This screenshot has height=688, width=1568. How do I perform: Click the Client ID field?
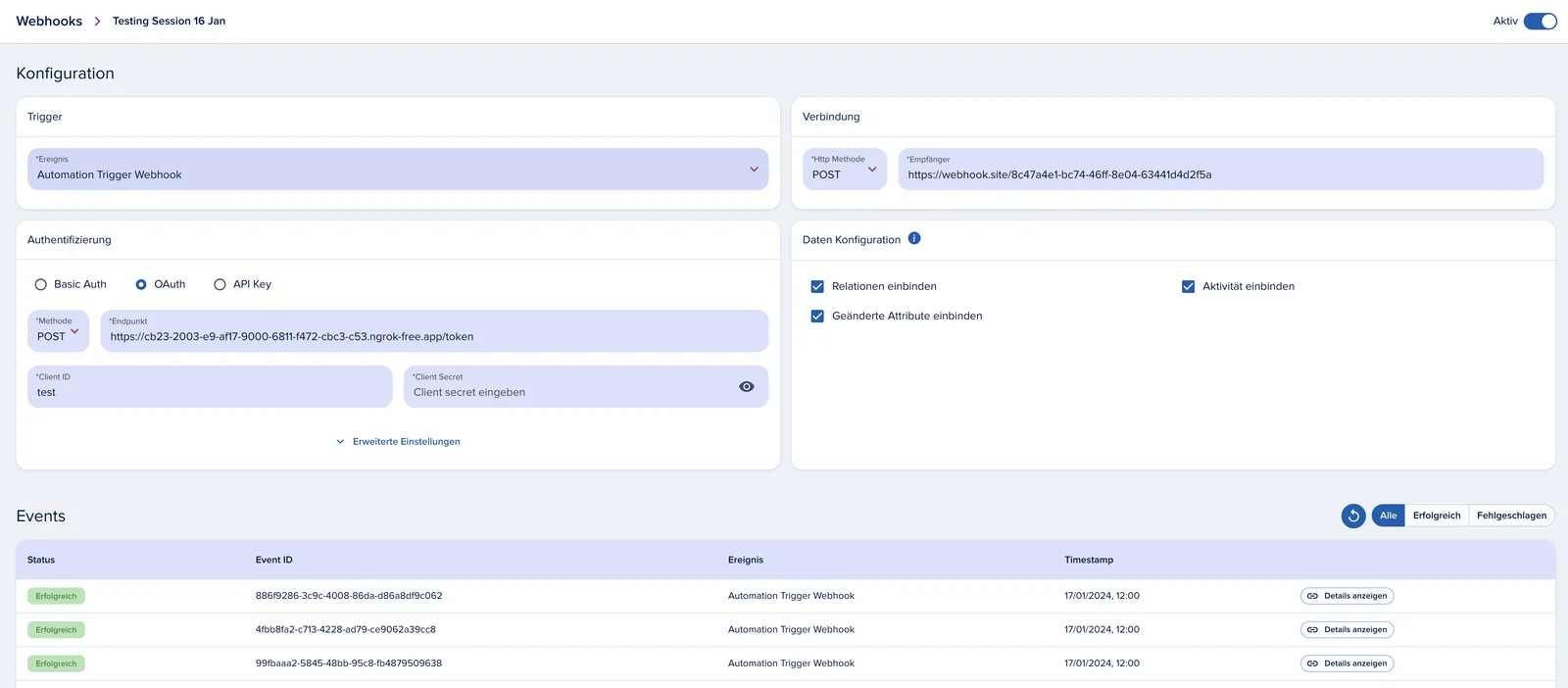coord(210,386)
